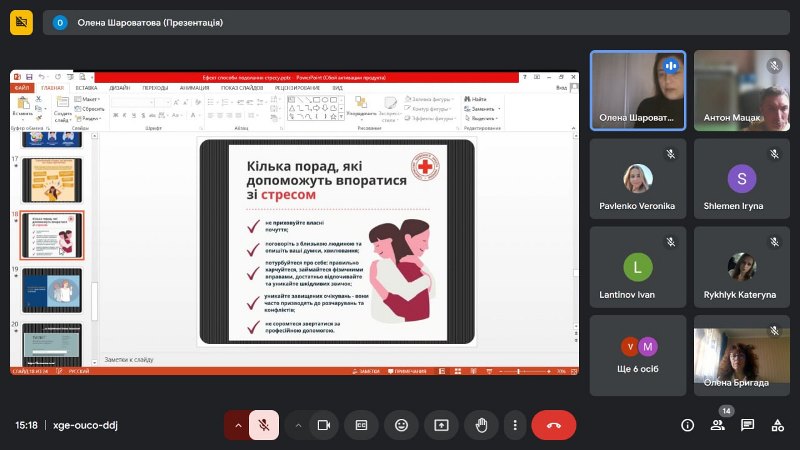
Task: Show the participants list
Action: [x=717, y=425]
